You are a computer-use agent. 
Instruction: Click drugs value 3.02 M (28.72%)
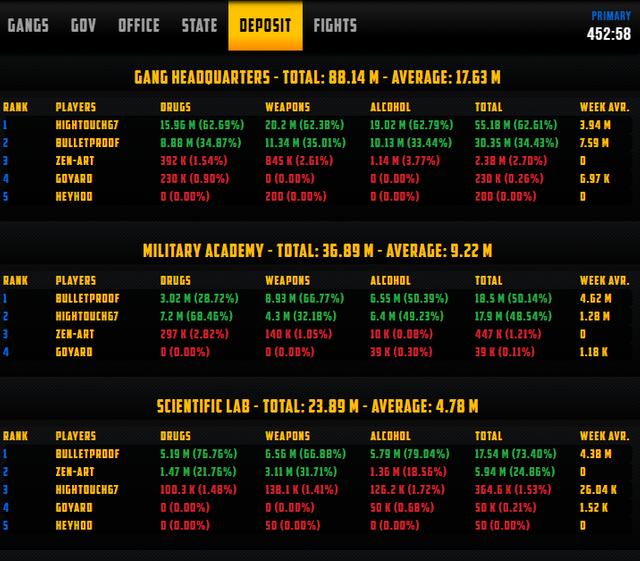199,298
